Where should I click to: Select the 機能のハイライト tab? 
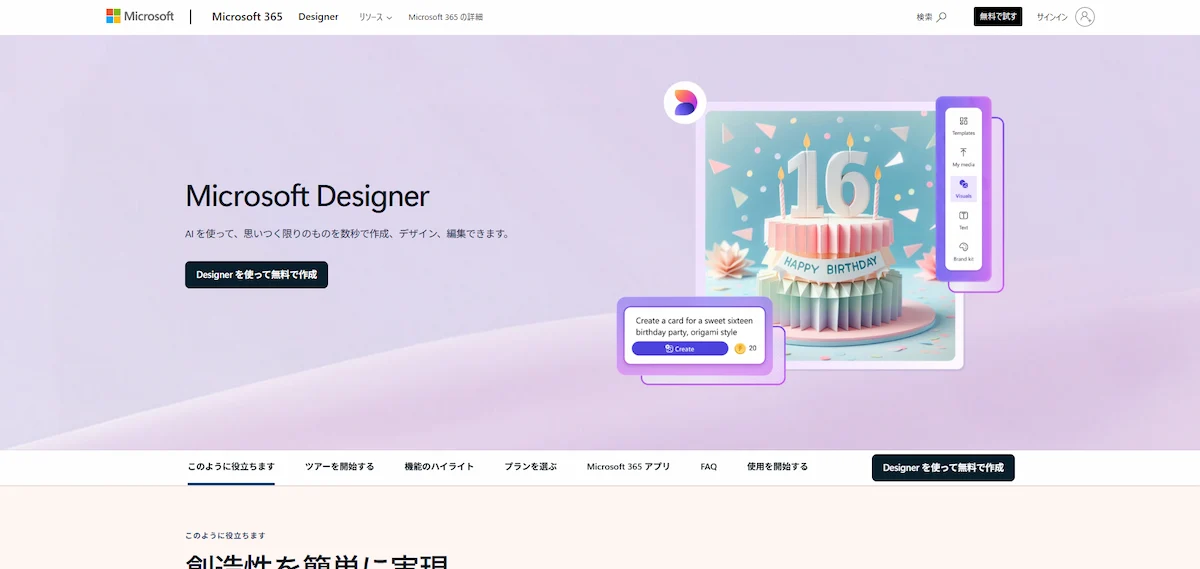coord(439,467)
